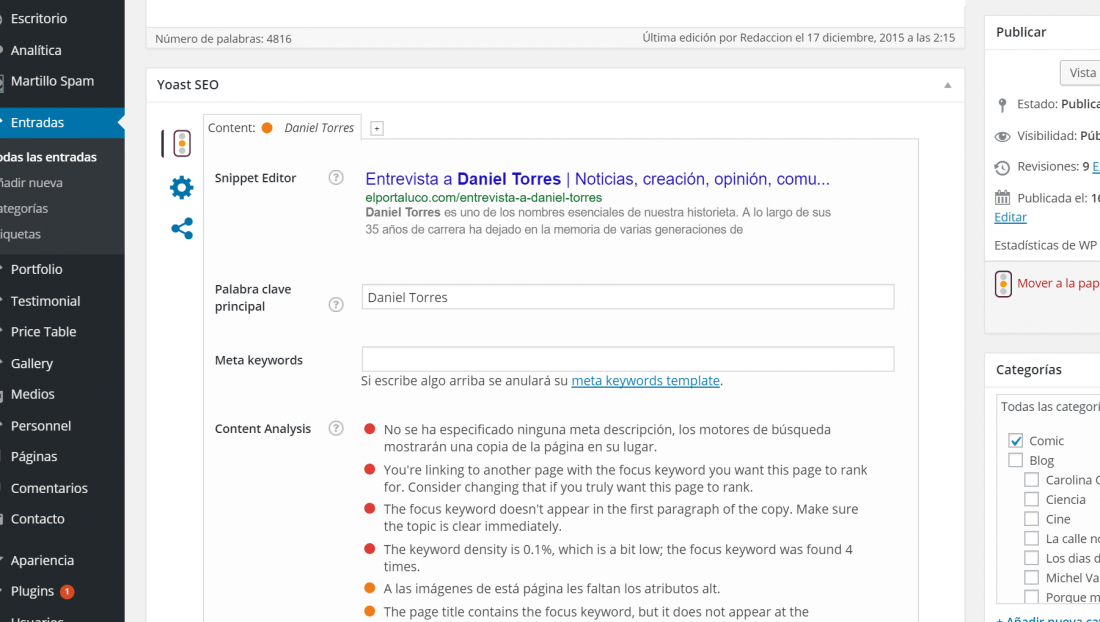The width and height of the screenshot is (1100, 622).
Task: Add another keyword tab with the plus button
Action: pos(377,128)
